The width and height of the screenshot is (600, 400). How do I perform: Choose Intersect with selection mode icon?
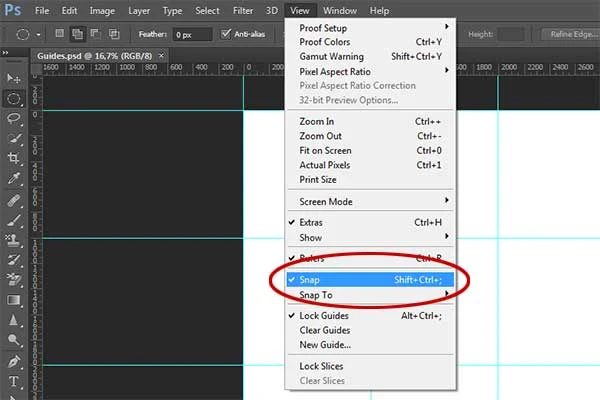[x=114, y=34]
